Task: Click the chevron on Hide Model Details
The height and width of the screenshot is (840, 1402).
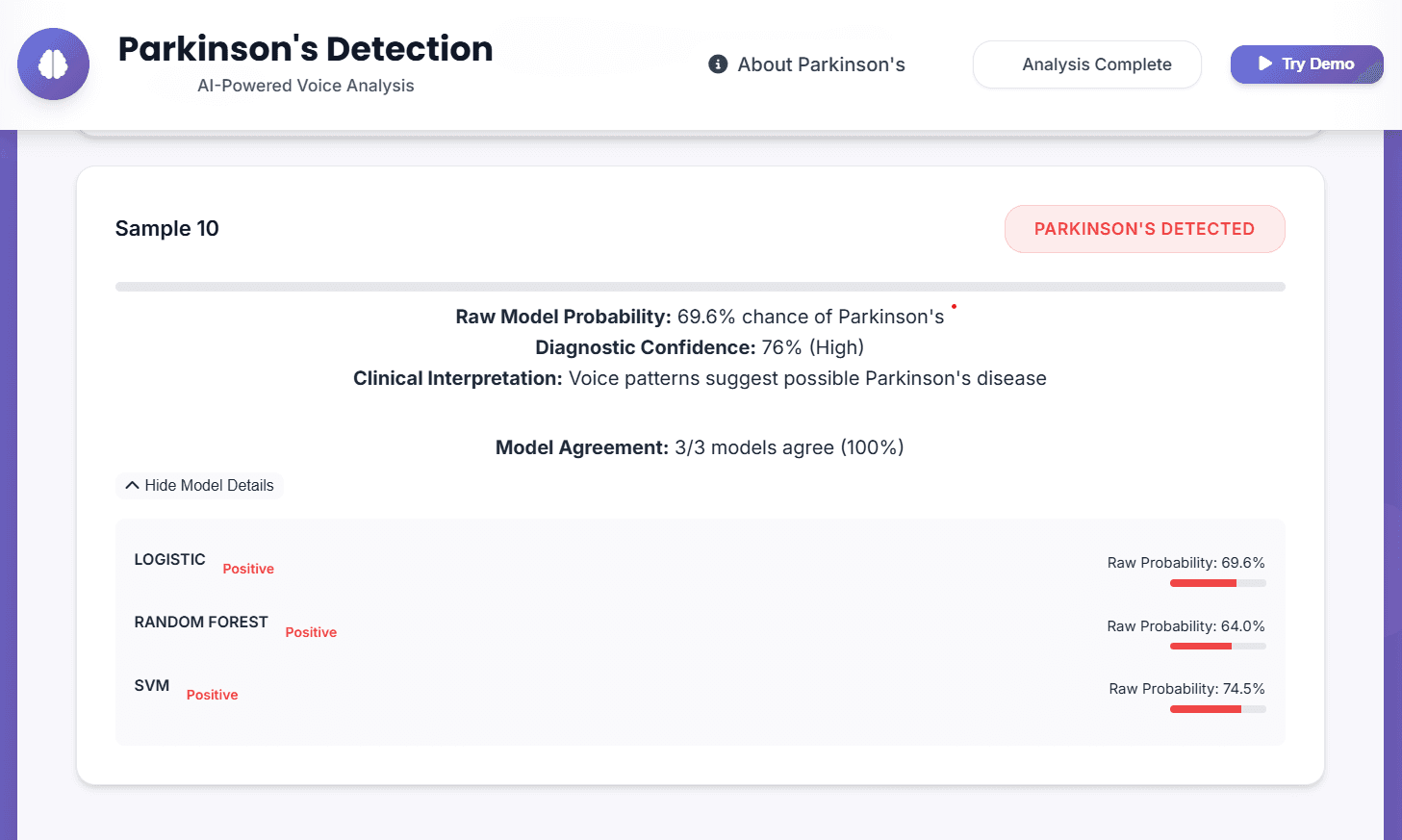Action: click(x=132, y=485)
